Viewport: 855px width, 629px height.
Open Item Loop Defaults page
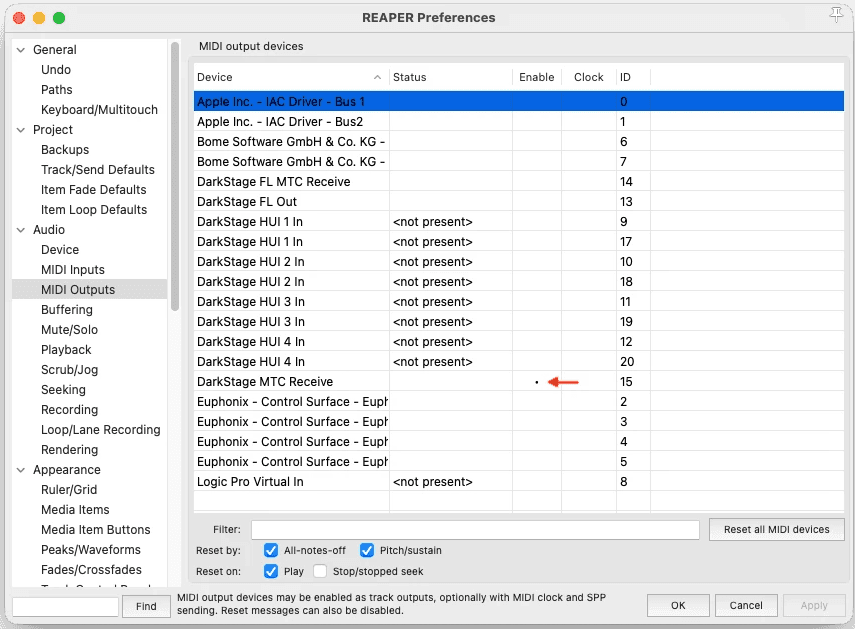(x=94, y=210)
